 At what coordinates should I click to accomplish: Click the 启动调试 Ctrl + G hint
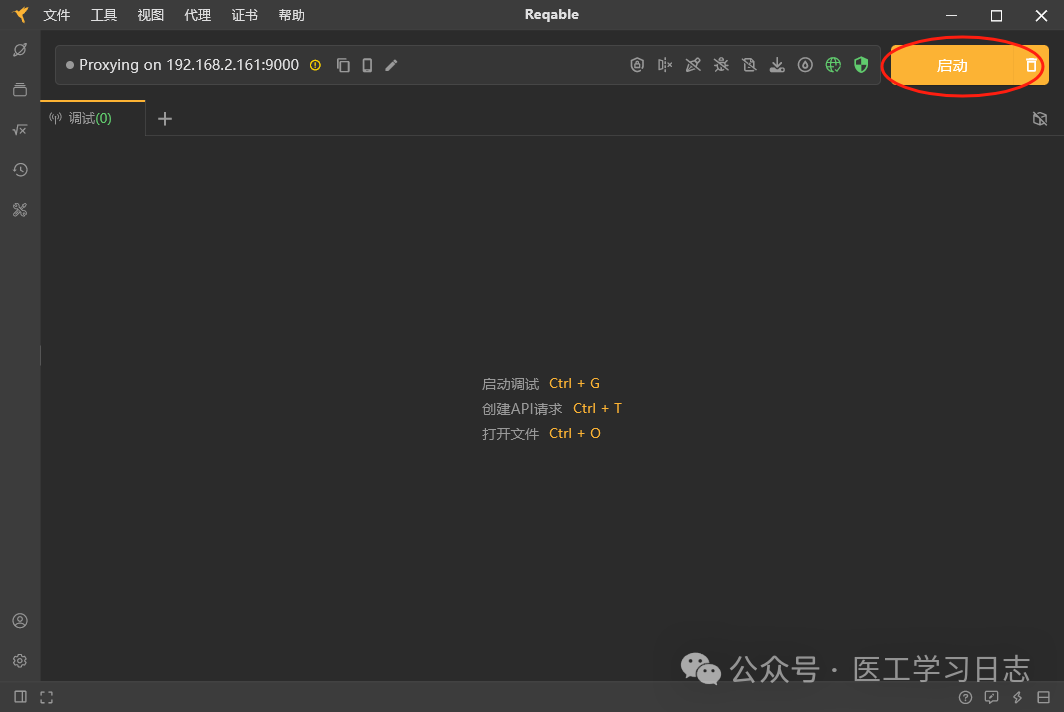tap(541, 383)
